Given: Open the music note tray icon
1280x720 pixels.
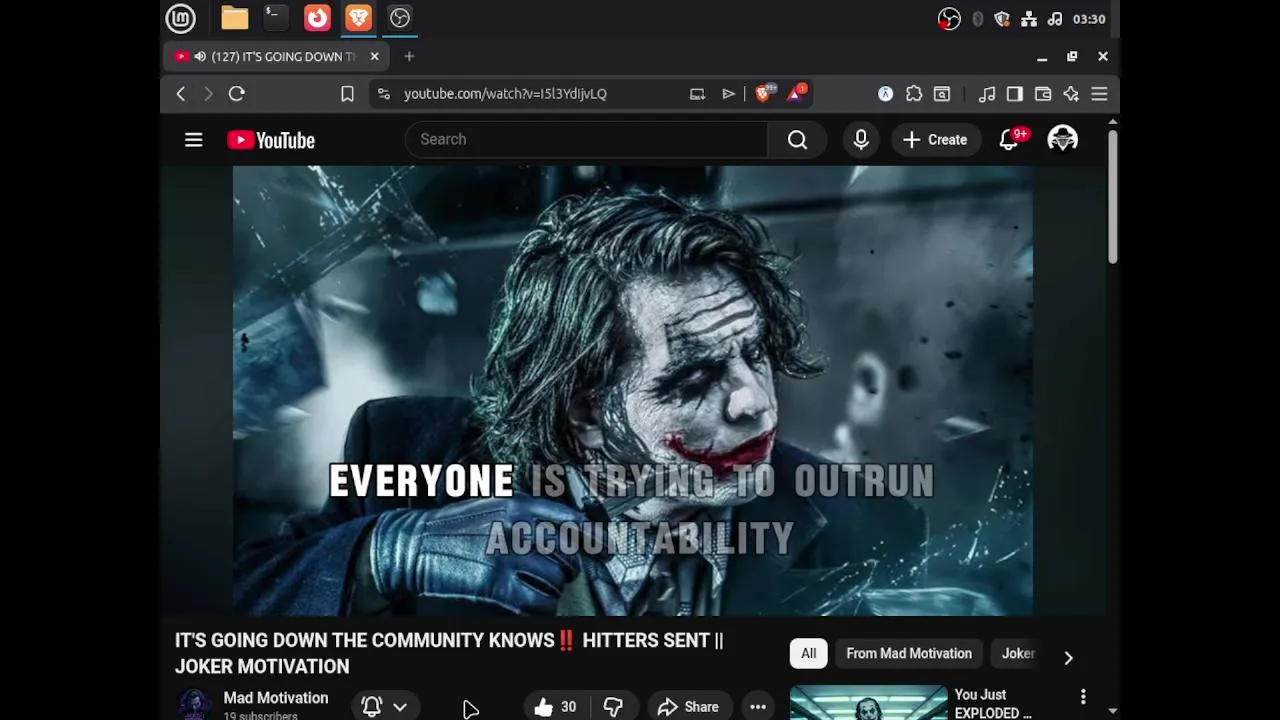Looking at the screenshot, I should tap(1055, 19).
